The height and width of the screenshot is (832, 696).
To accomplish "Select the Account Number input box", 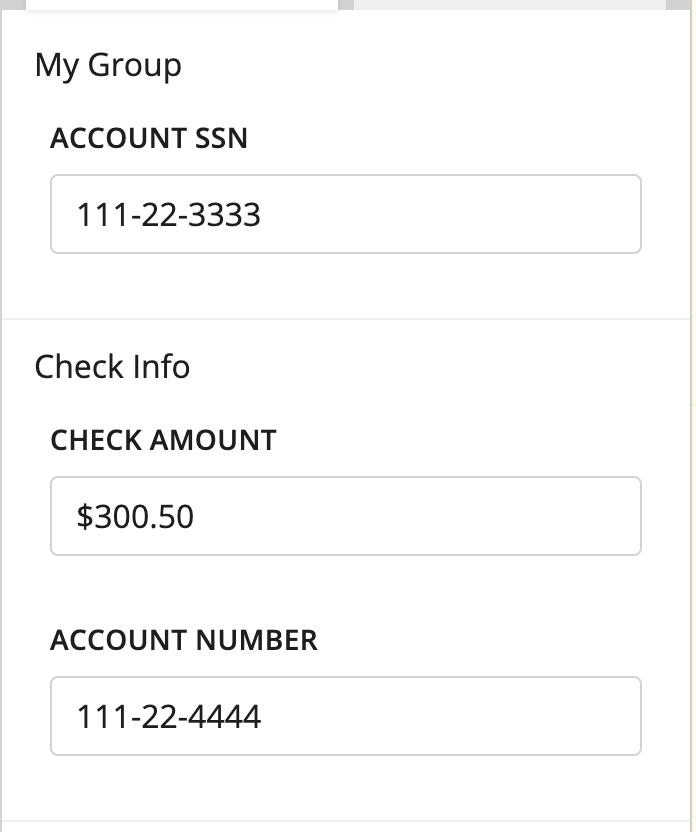I will [x=346, y=716].
